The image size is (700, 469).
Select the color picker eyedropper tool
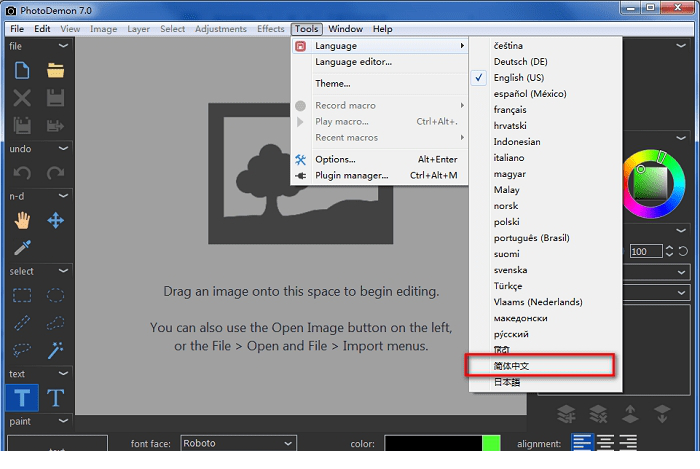point(22,248)
